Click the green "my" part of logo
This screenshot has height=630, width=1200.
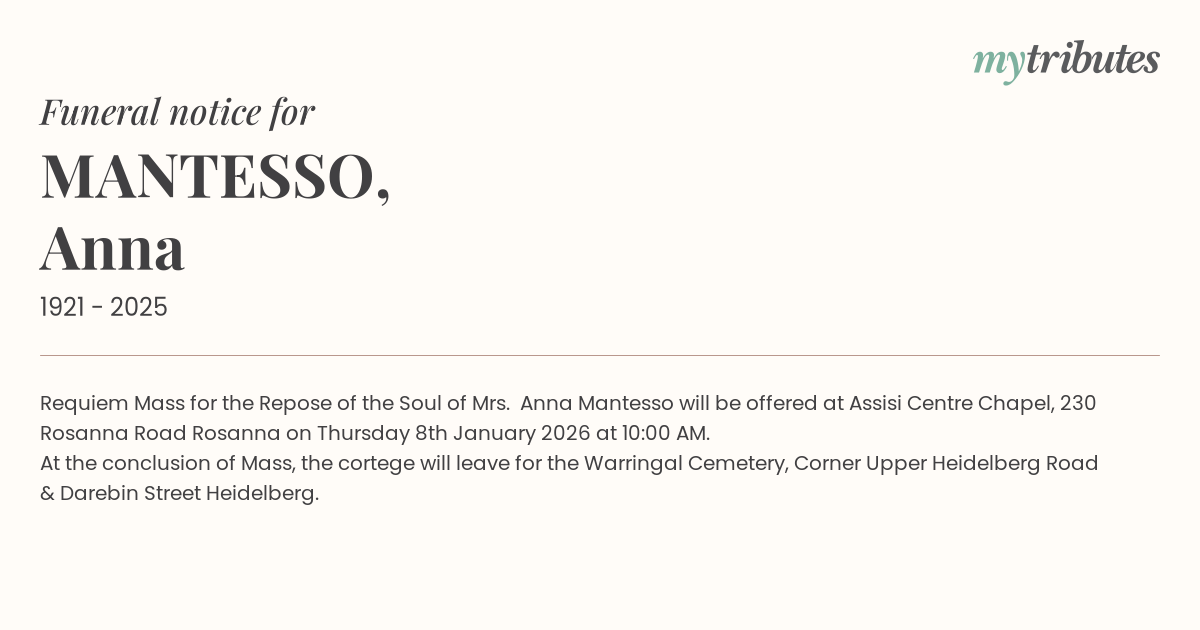pos(998,62)
